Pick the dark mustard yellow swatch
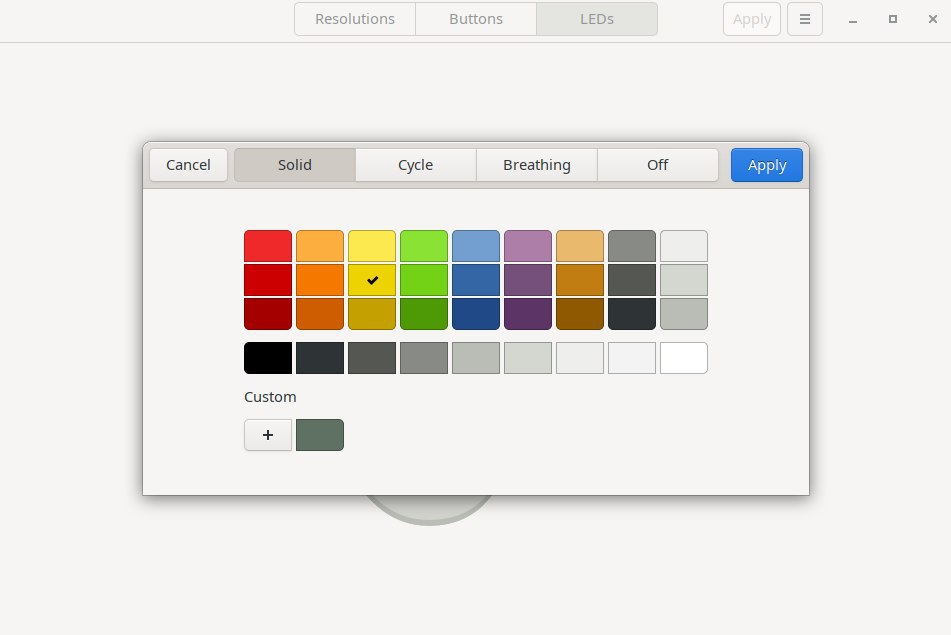This screenshot has height=635, width=951. pyautogui.click(x=372, y=314)
